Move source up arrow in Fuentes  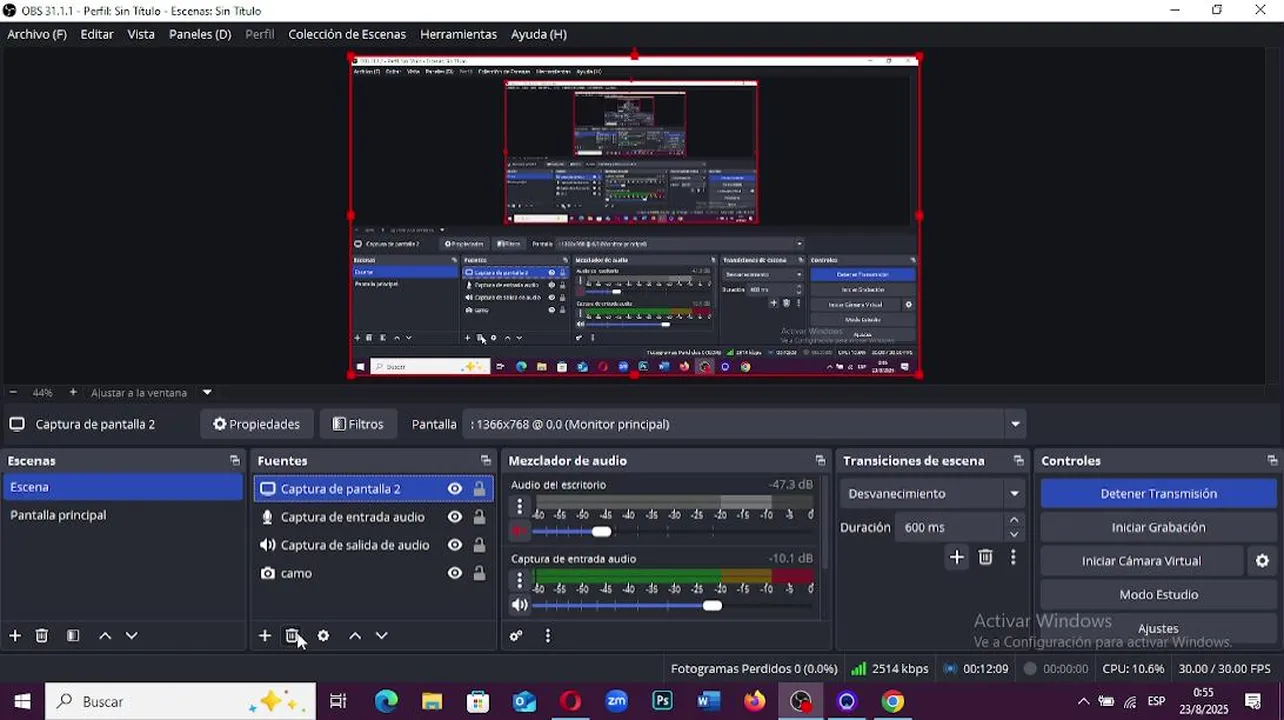pos(355,636)
